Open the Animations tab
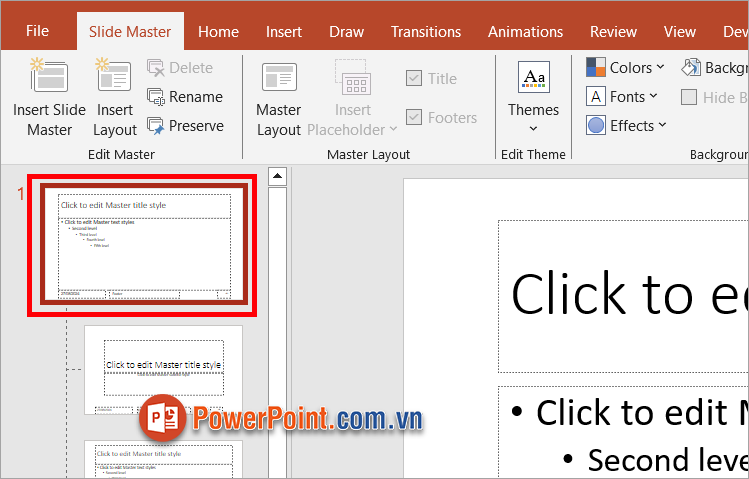Screen dimensions: 749x479 point(525,32)
